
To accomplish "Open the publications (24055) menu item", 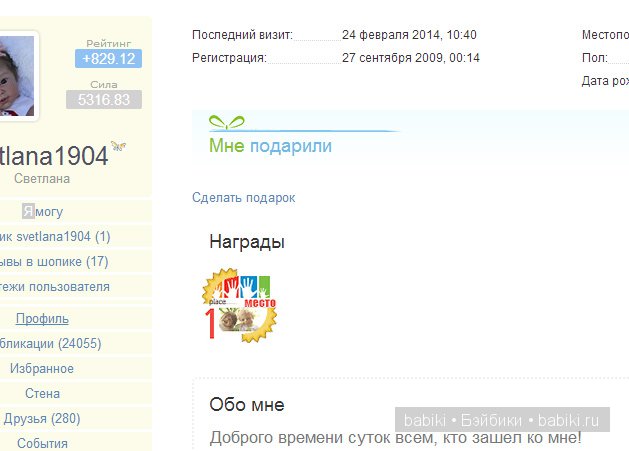I will coord(51,344).
